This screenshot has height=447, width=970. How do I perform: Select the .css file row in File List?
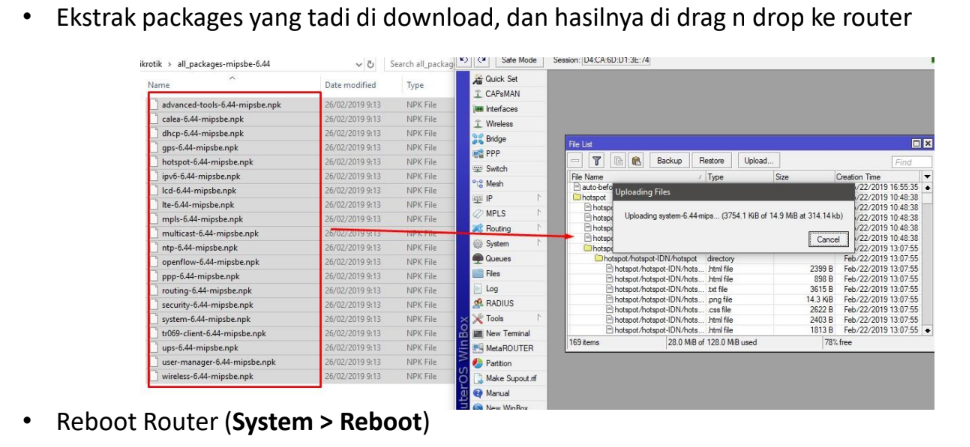tap(745, 309)
